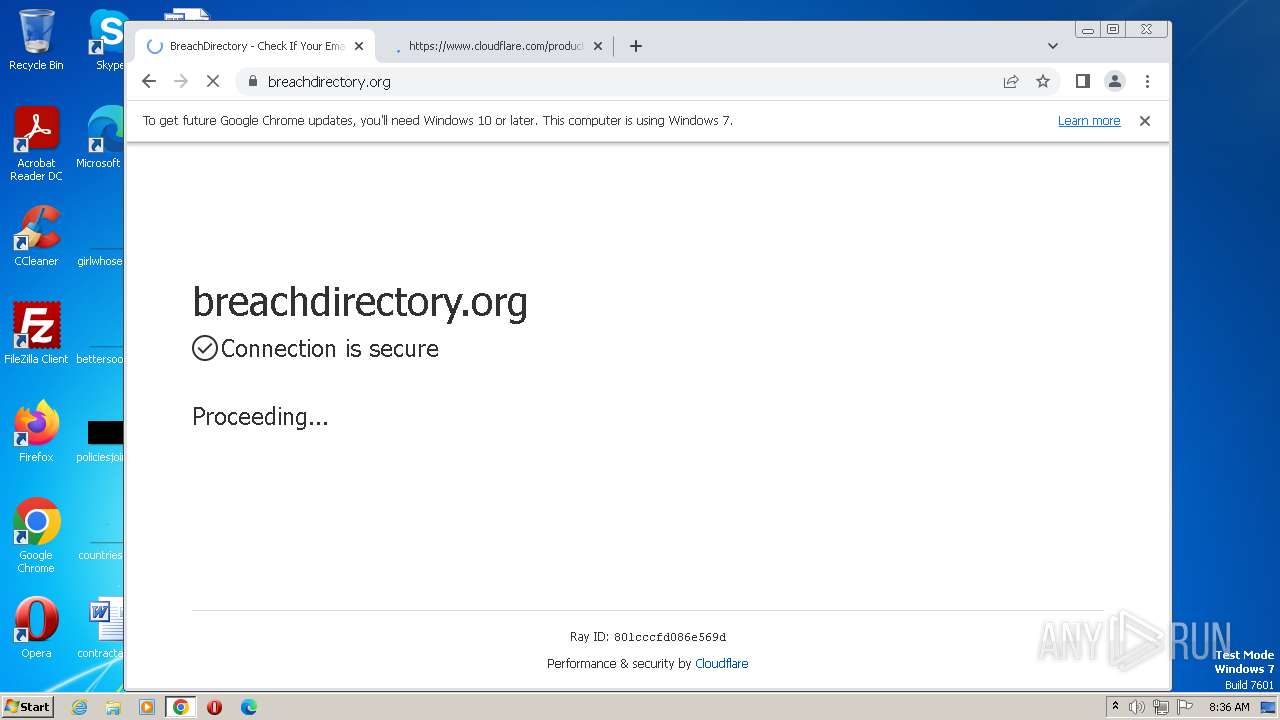Open Opera desktop icon
The height and width of the screenshot is (720, 1280).
tap(36, 628)
